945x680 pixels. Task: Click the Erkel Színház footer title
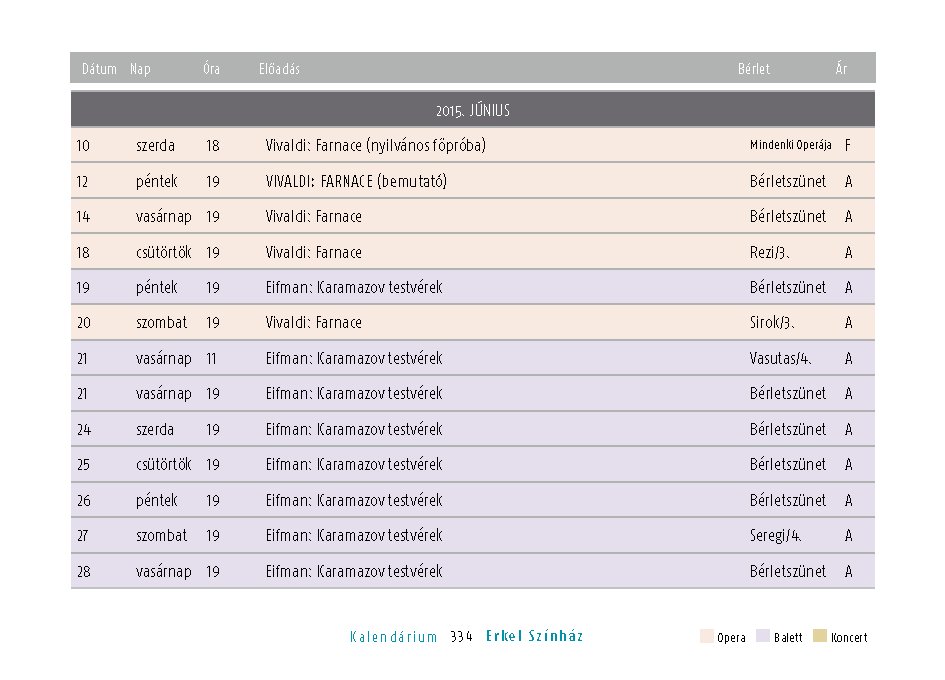(535, 636)
